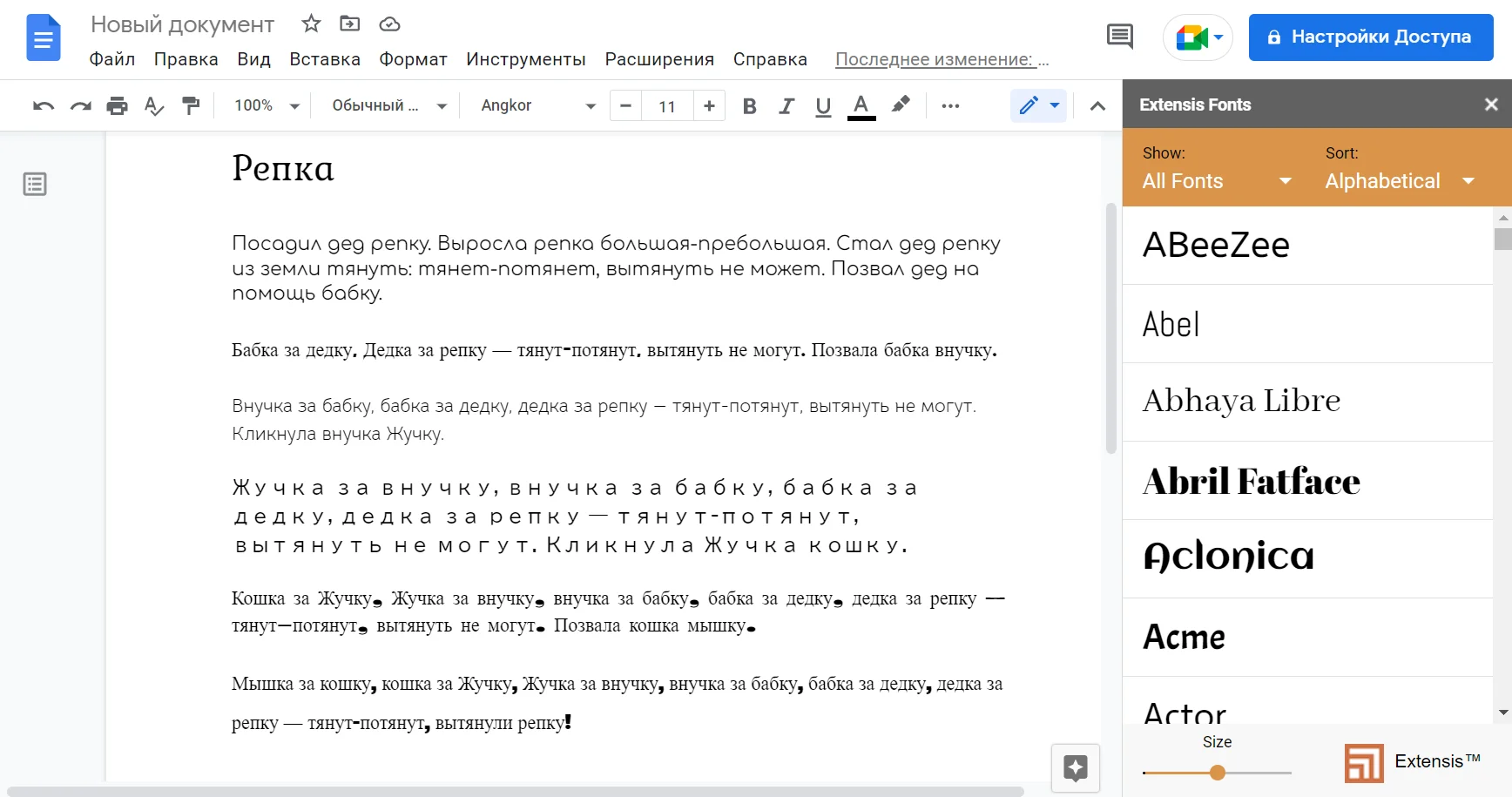This screenshot has height=797, width=1512.
Task: Show document outline icon
Action: coord(35,185)
